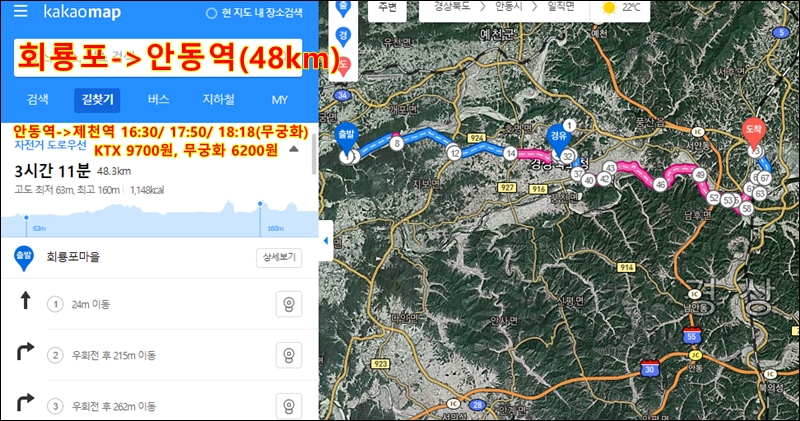This screenshot has height=421, width=800.
Task: Click the 경유 waypoint pin on the map
Action: 558,140
